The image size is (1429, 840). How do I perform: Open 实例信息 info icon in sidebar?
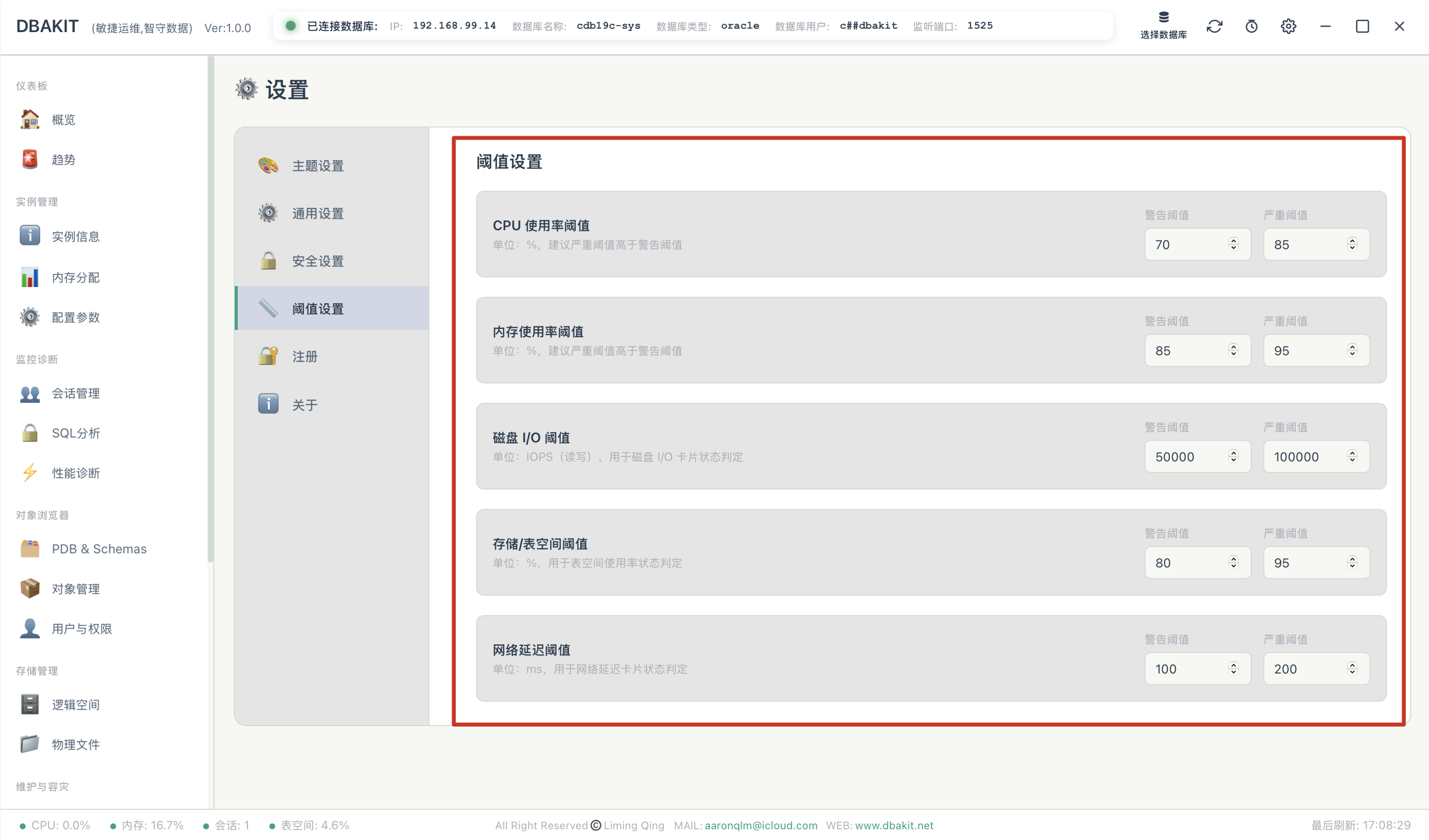pos(30,236)
